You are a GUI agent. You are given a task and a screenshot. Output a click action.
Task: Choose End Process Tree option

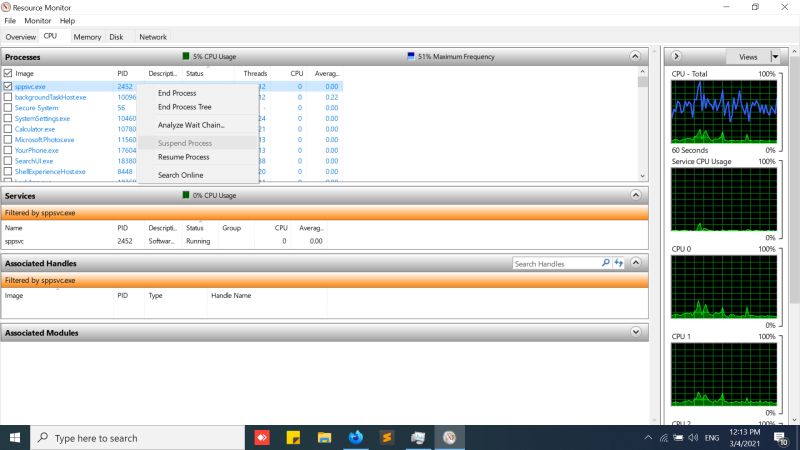tap(185, 107)
